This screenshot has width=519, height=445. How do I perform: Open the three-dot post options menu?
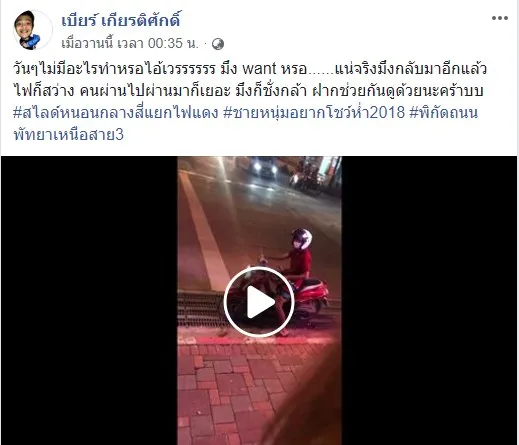pyautogui.click(x=500, y=18)
